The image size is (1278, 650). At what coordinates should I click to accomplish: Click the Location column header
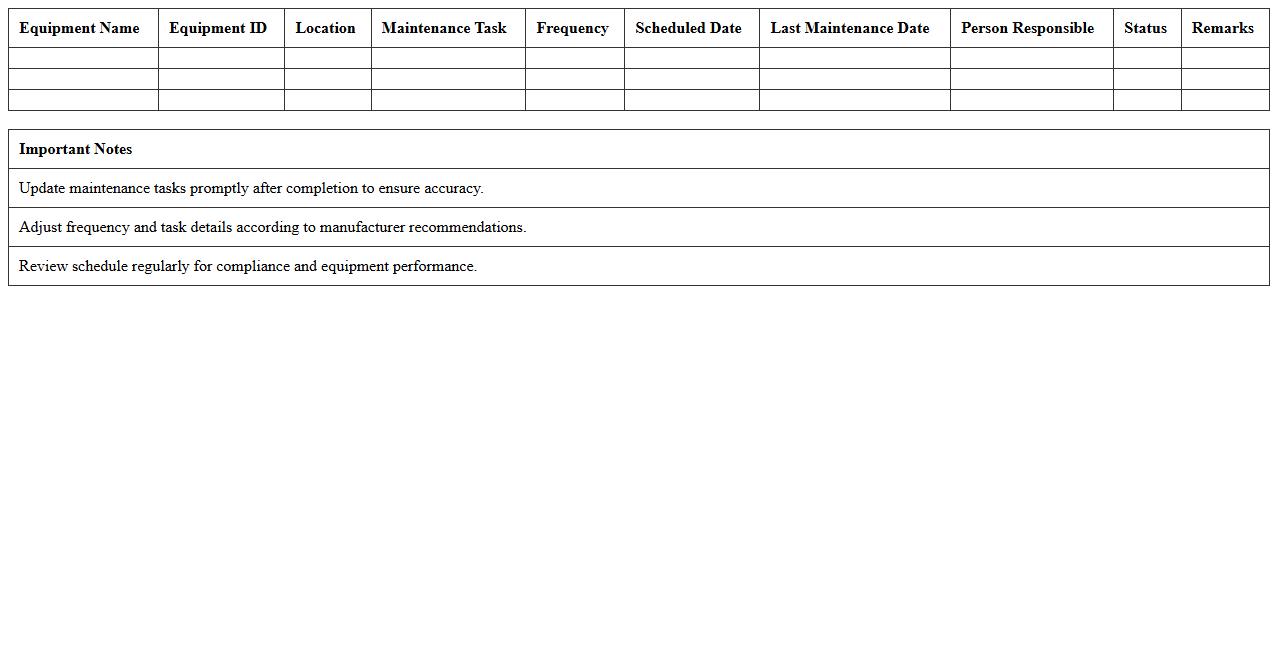tap(326, 28)
